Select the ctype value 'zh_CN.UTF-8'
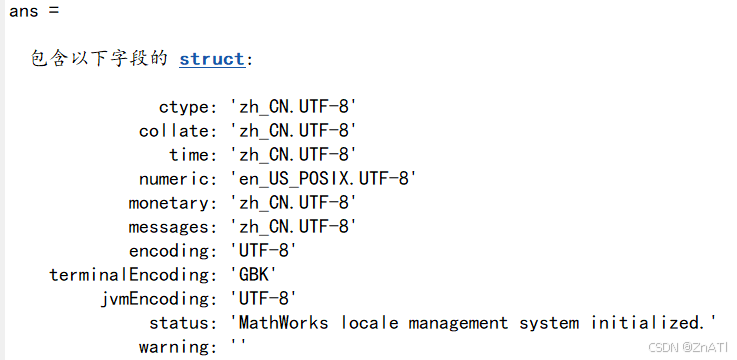 [x=293, y=107]
